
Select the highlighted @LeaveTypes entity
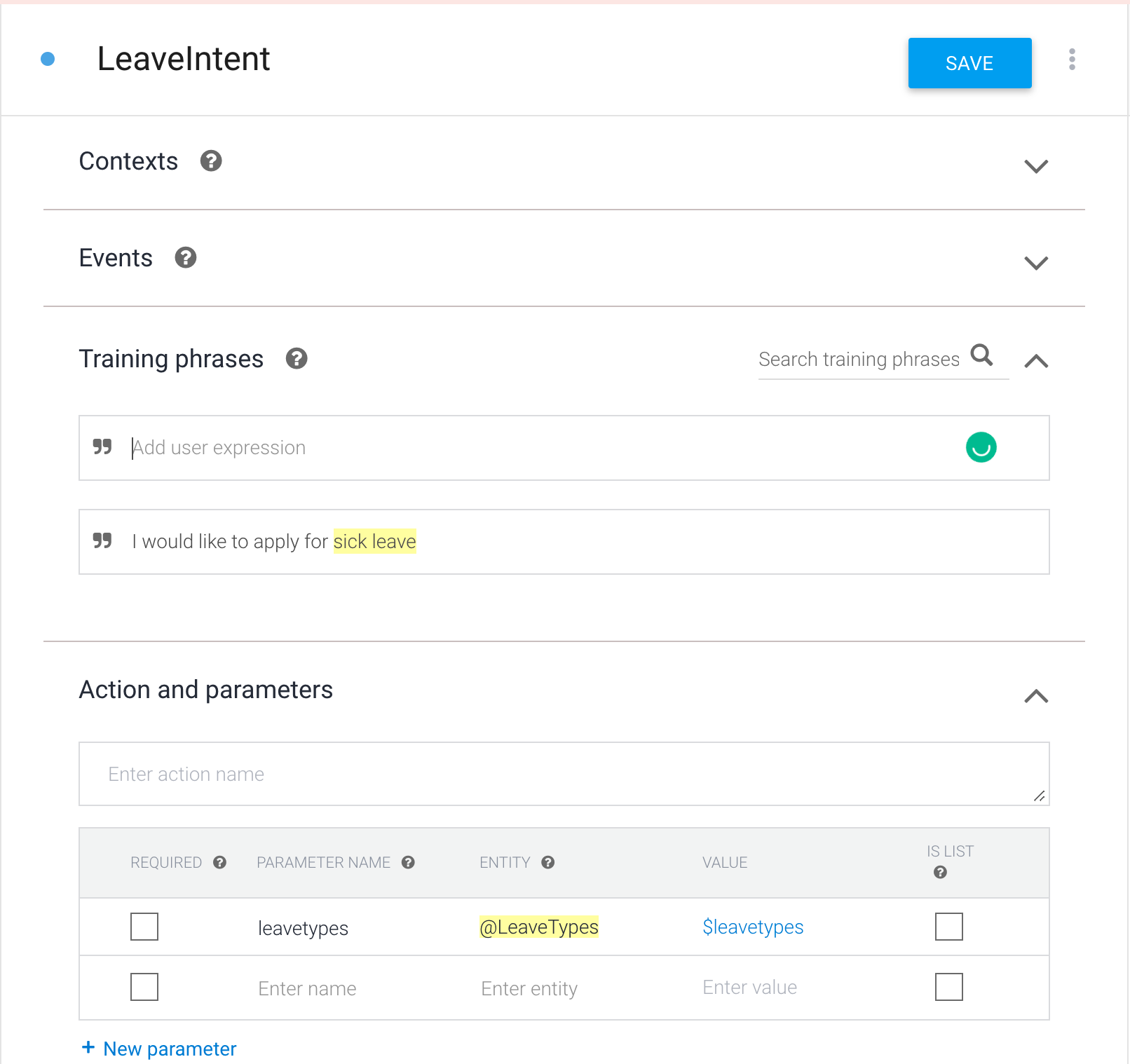point(538,927)
